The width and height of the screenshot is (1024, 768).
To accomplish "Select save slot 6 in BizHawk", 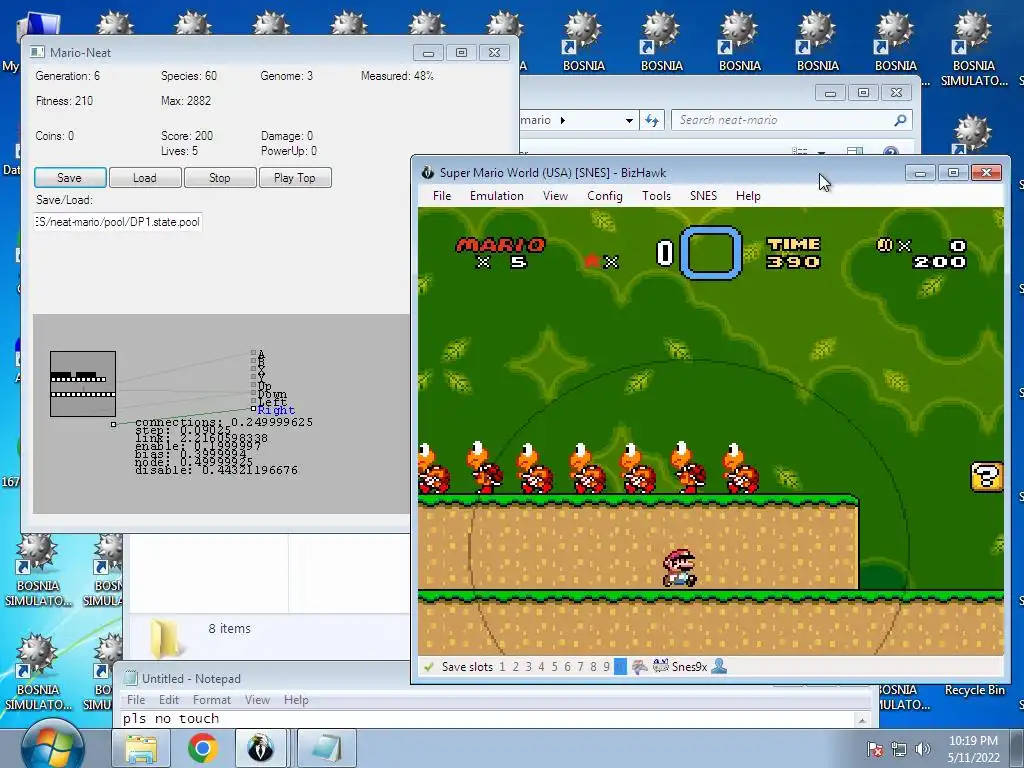I will tap(567, 667).
